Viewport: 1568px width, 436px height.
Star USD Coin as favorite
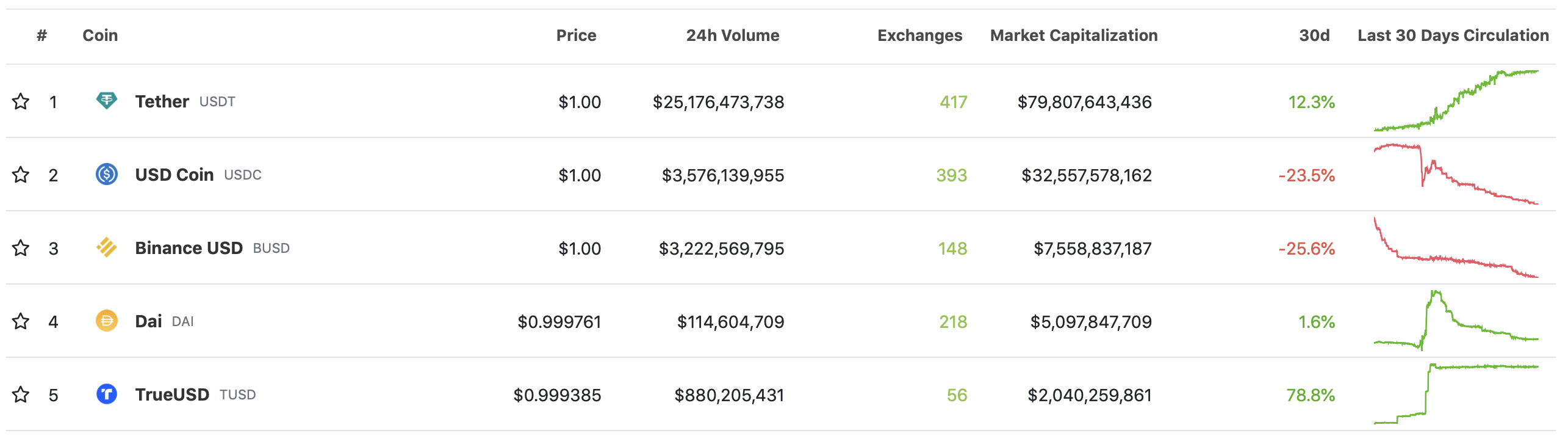coord(21,175)
